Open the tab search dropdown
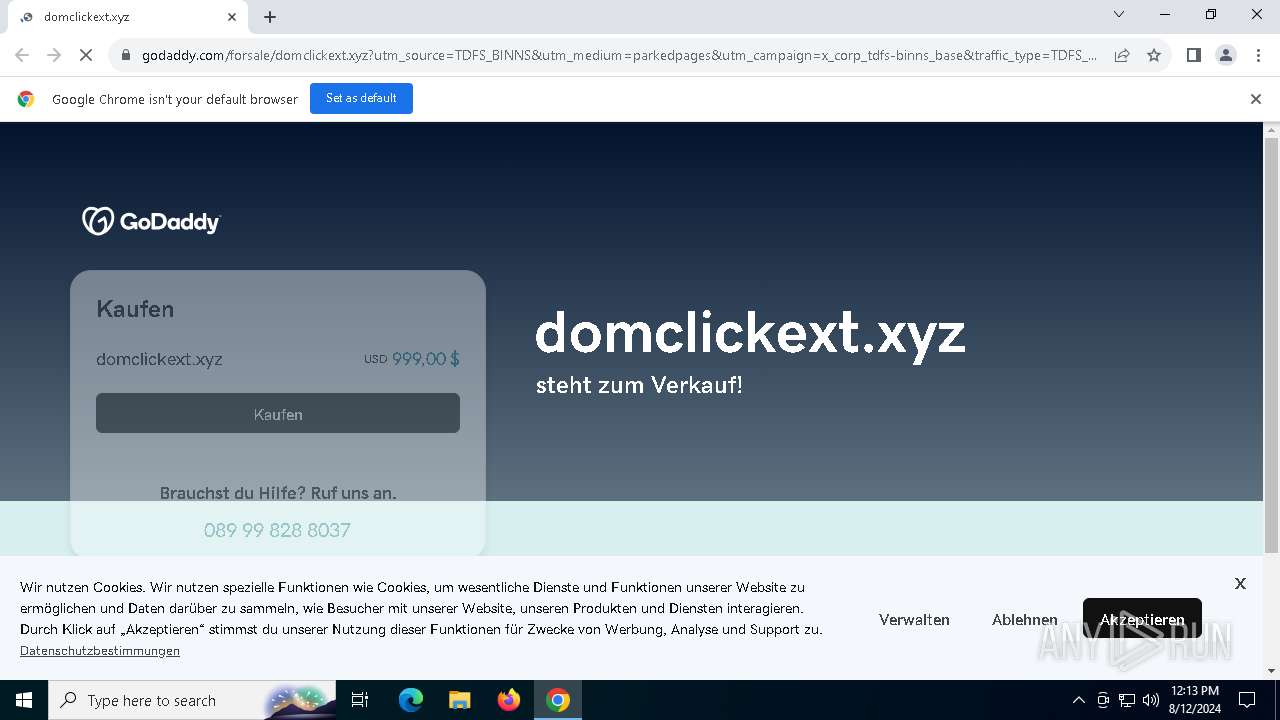 pyautogui.click(x=1119, y=14)
